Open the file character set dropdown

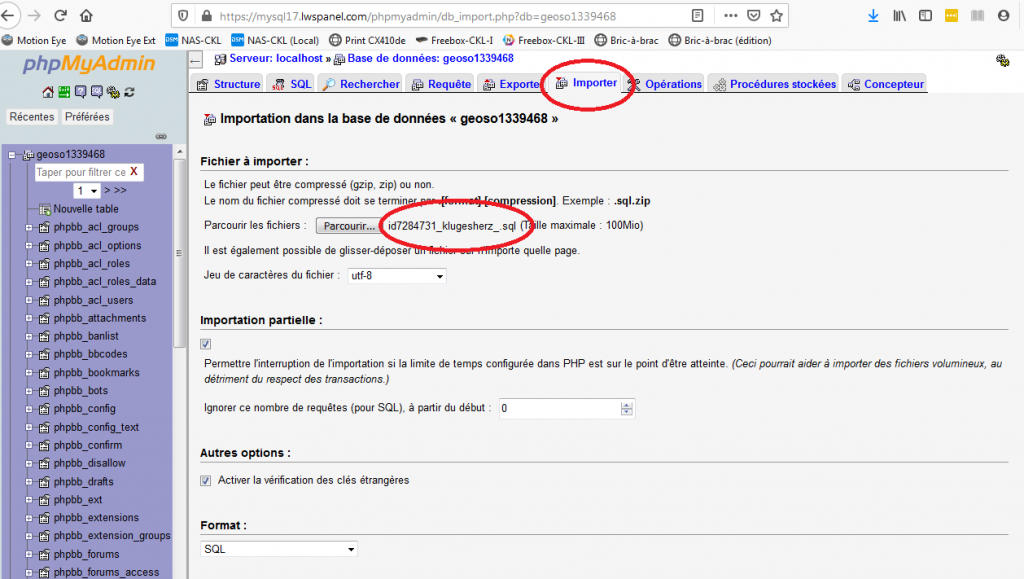point(397,275)
